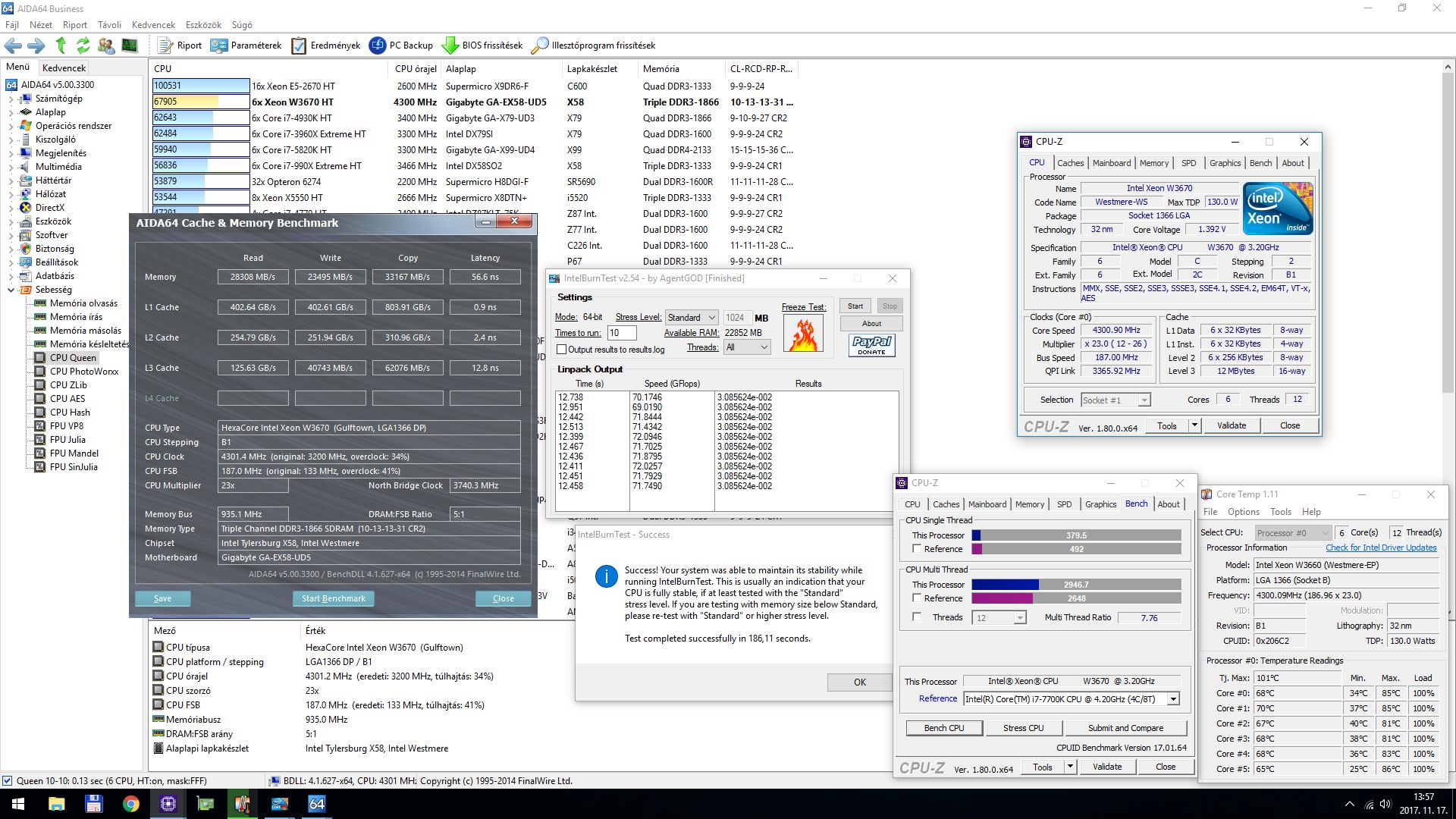The image size is (1456, 819).
Task: Open the system monitor graph toolbar icon
Action: point(130,45)
